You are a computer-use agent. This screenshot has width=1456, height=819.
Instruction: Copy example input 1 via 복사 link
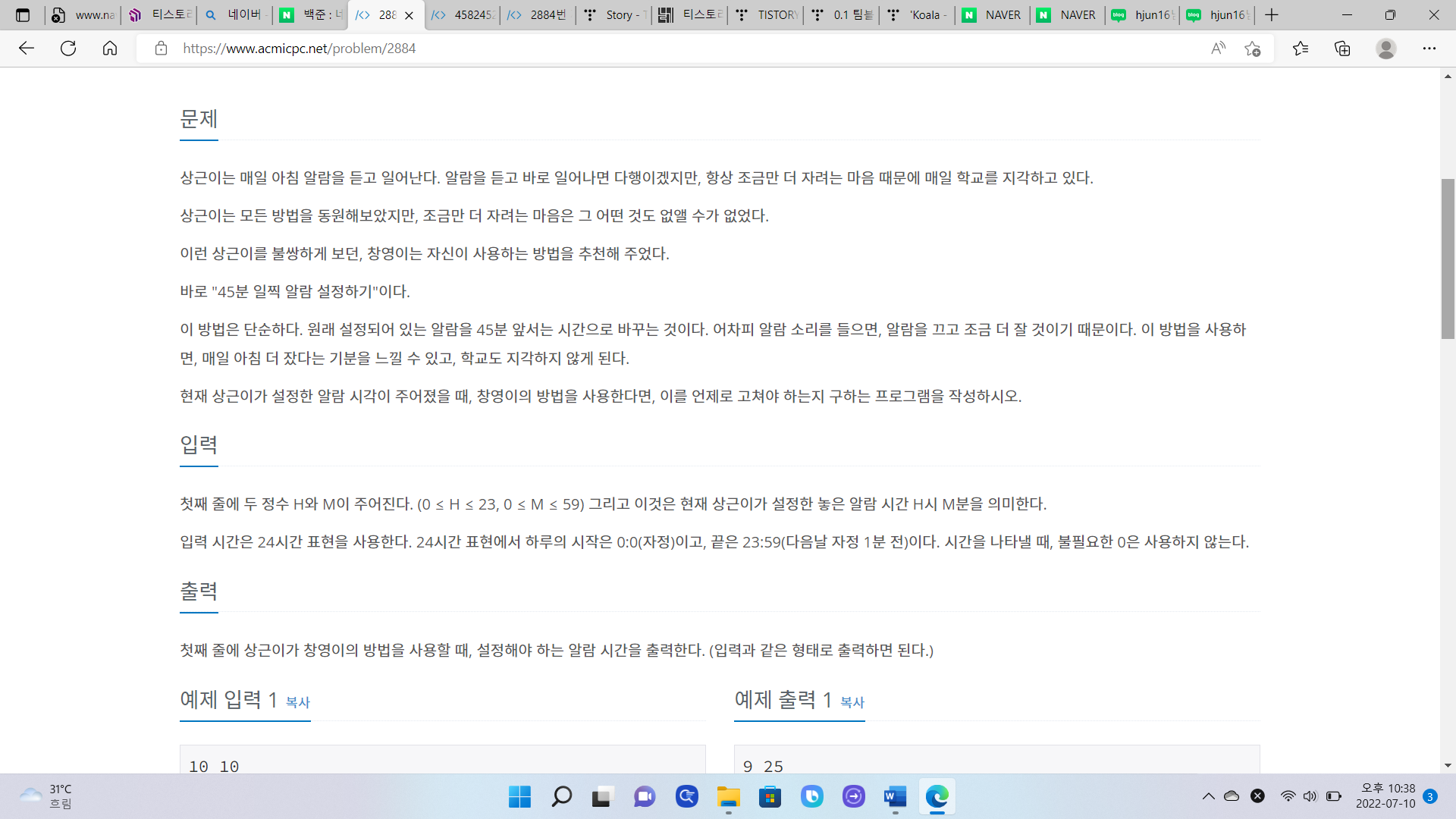click(297, 702)
